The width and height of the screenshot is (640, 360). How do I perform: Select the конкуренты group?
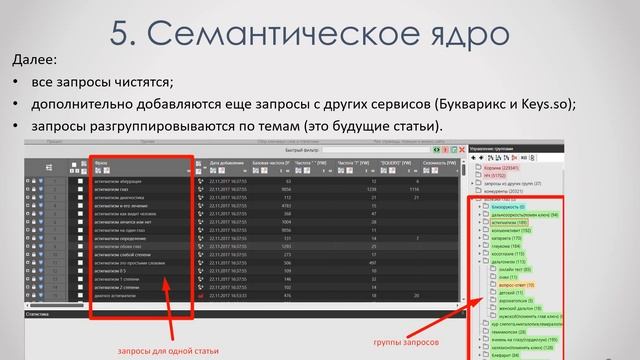click(x=503, y=191)
